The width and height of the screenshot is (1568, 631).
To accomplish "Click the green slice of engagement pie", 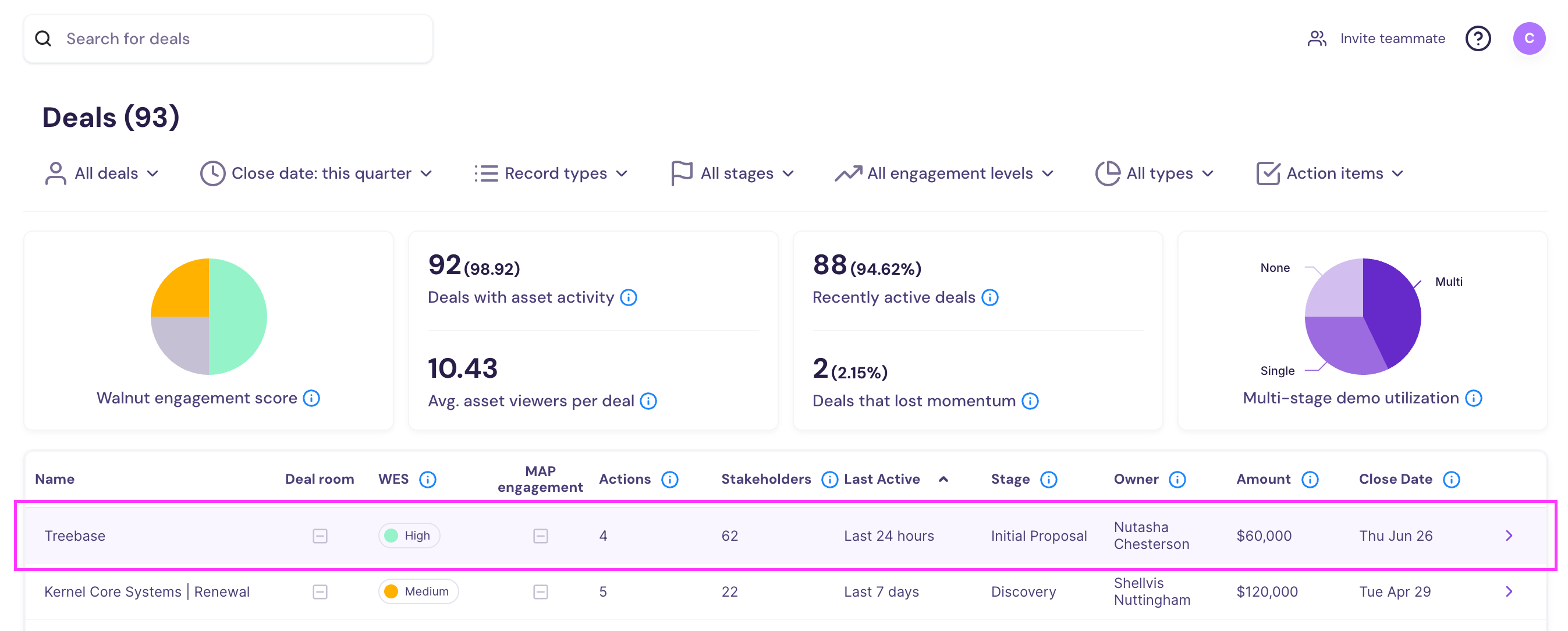I will coord(239,317).
